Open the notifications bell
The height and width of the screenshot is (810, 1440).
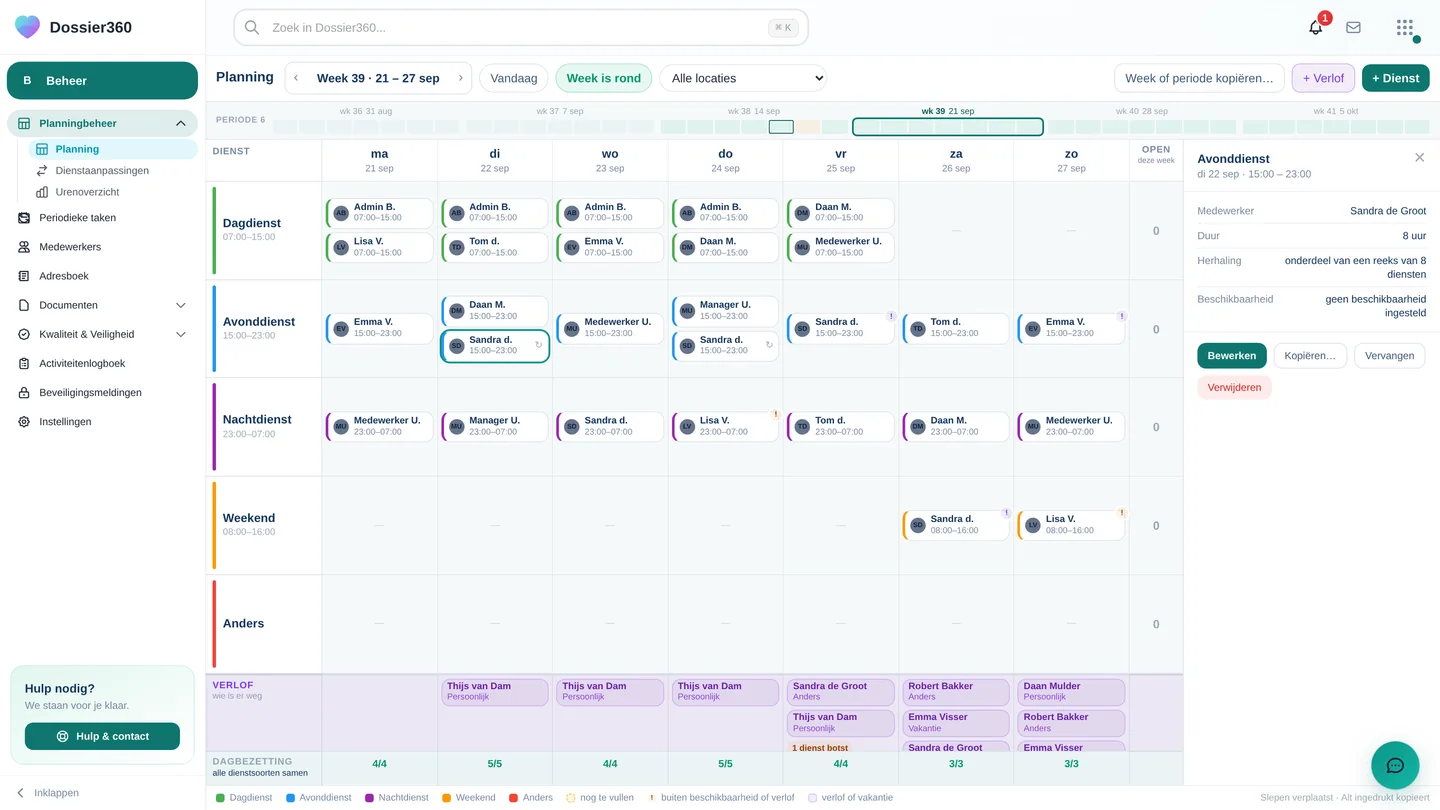pos(1316,27)
